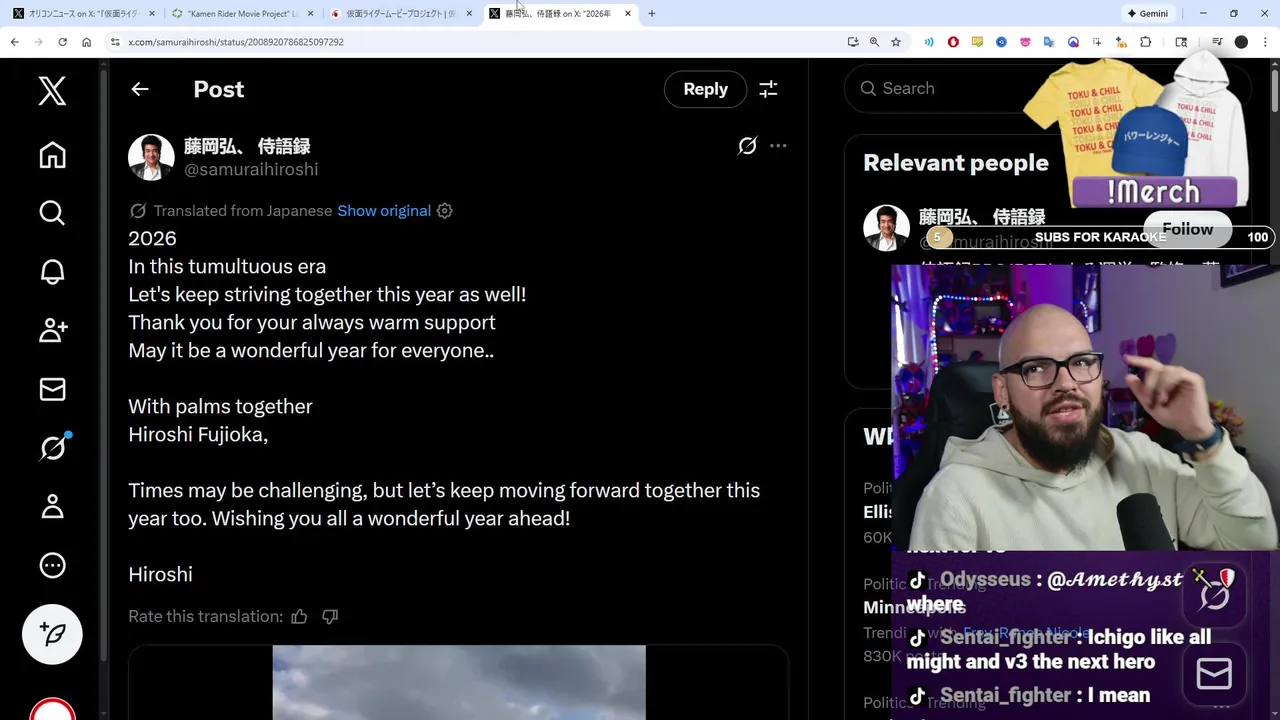1280x720 pixels.
Task: Open Extensions puzzle icon
Action: point(1146,42)
